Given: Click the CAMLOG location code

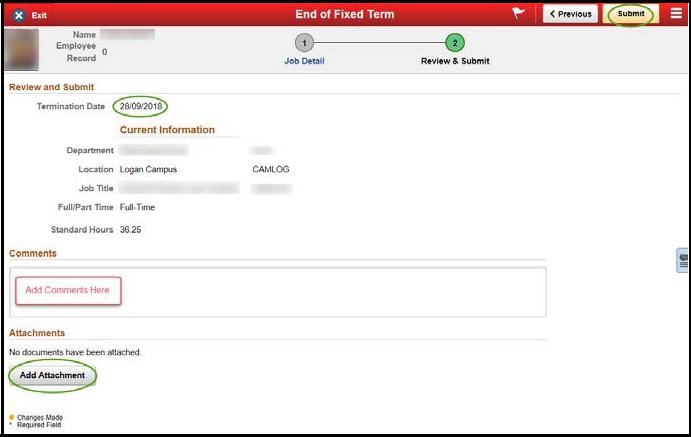Looking at the screenshot, I should (x=271, y=170).
